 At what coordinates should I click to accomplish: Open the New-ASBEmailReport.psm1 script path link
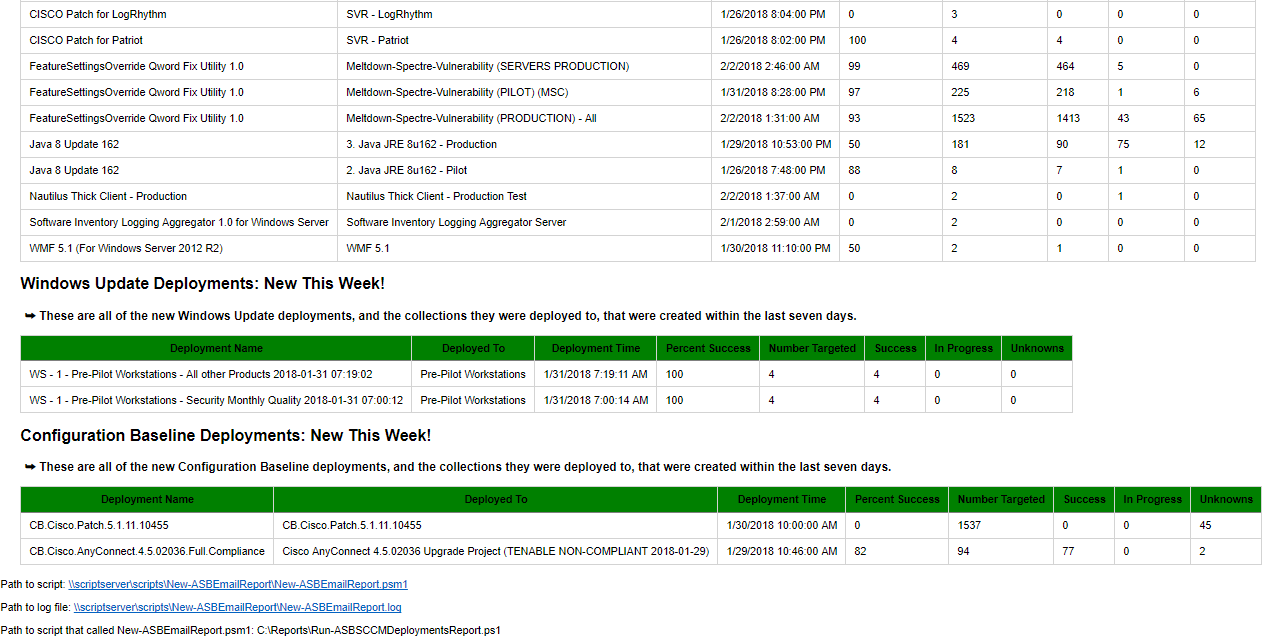[x=238, y=584]
